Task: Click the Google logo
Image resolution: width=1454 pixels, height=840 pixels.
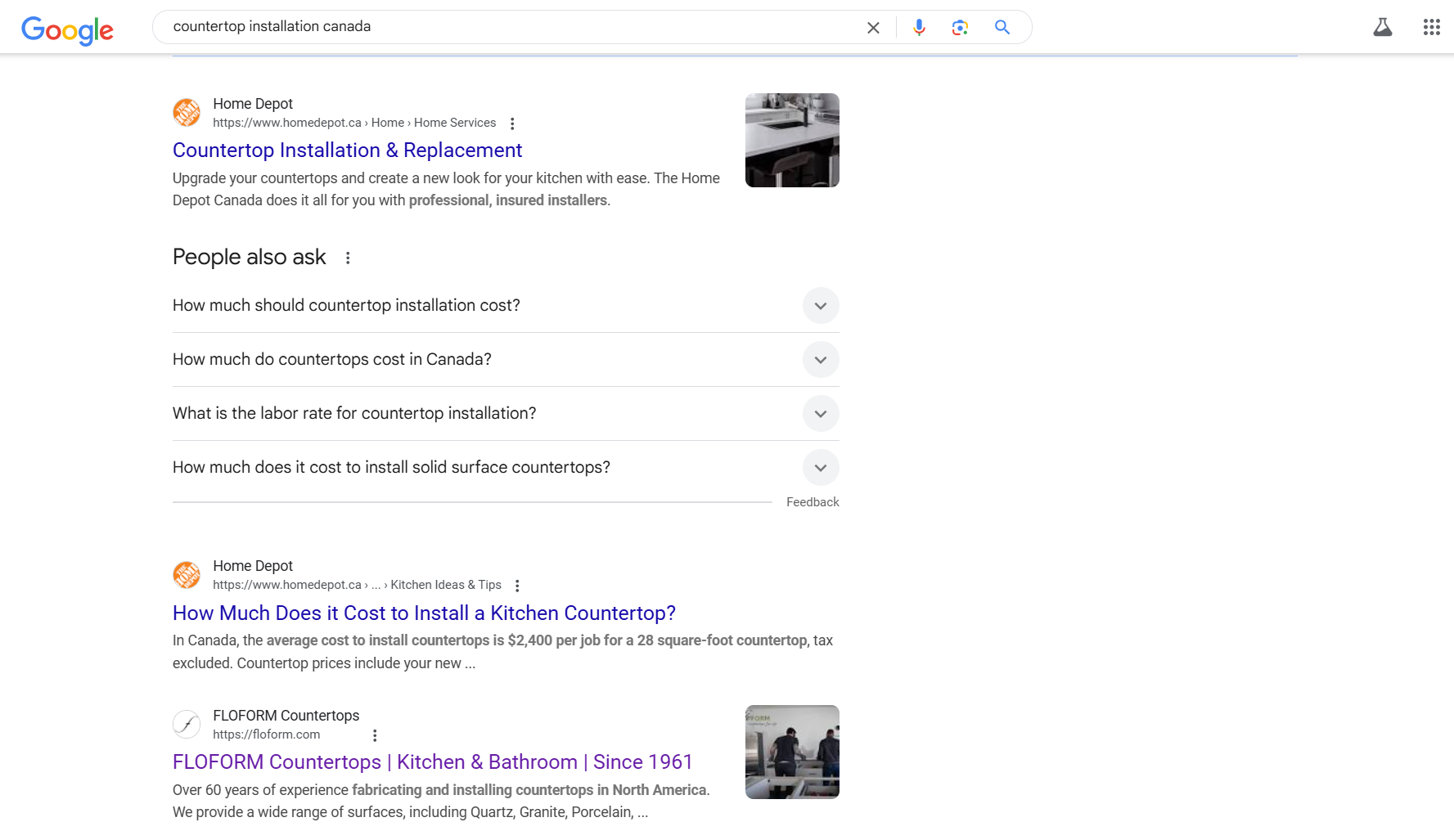Action: (67, 29)
